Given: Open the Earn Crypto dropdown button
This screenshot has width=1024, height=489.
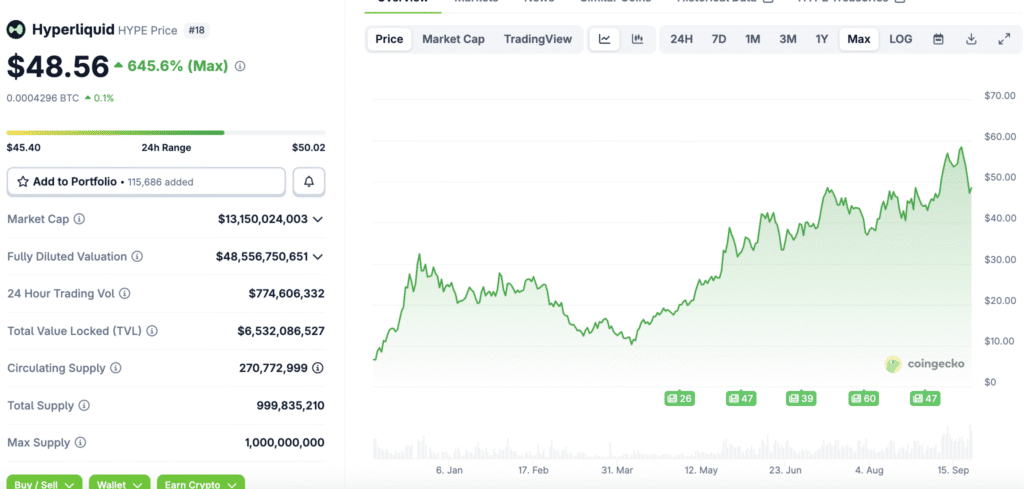Looking at the screenshot, I should tap(200, 483).
